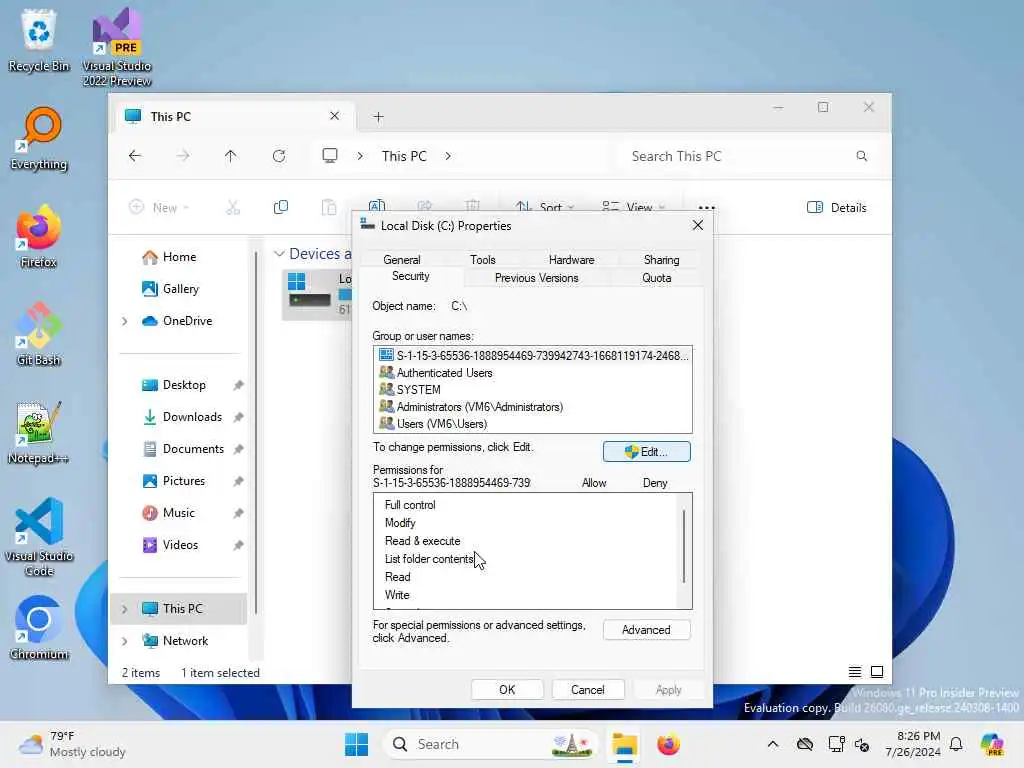
Task: Switch Explorer to details list view icon
Action: (855, 672)
